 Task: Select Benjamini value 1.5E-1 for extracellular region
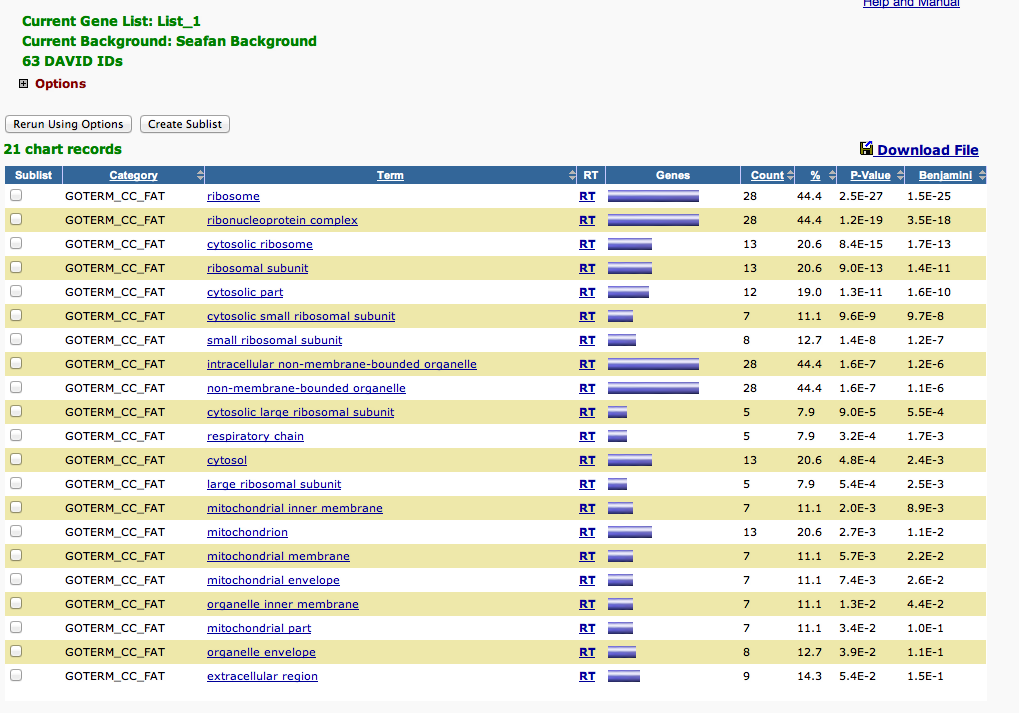click(925, 677)
